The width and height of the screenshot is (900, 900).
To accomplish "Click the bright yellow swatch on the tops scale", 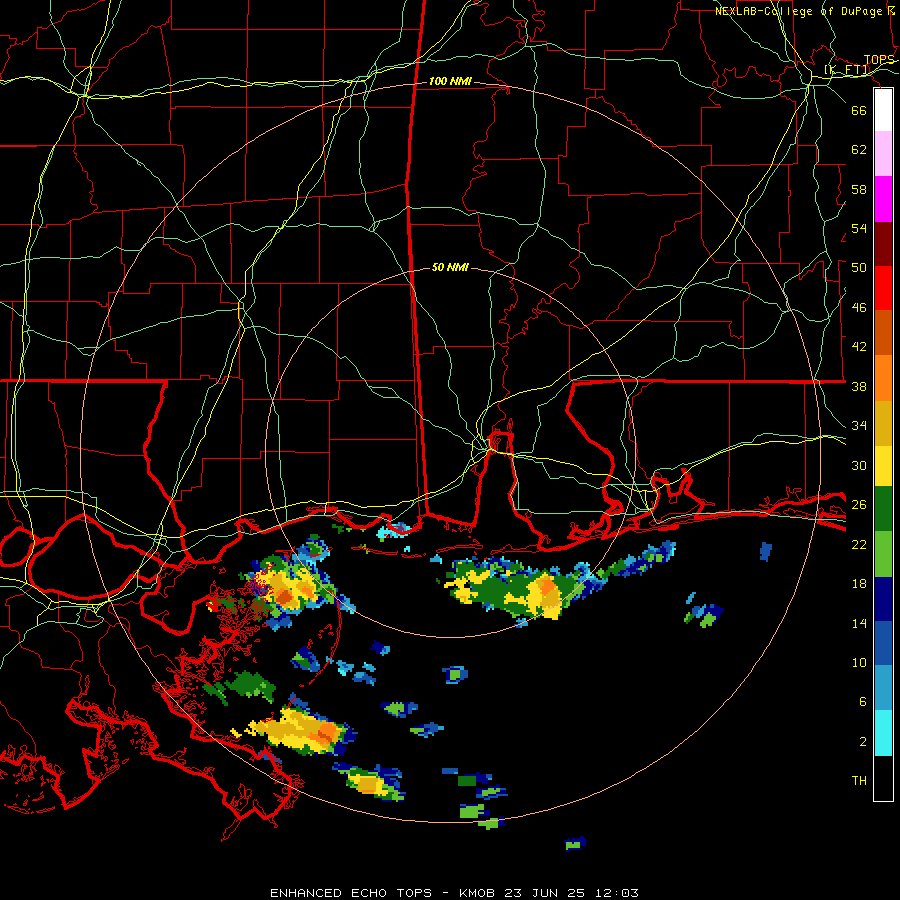I will pyautogui.click(x=883, y=466).
